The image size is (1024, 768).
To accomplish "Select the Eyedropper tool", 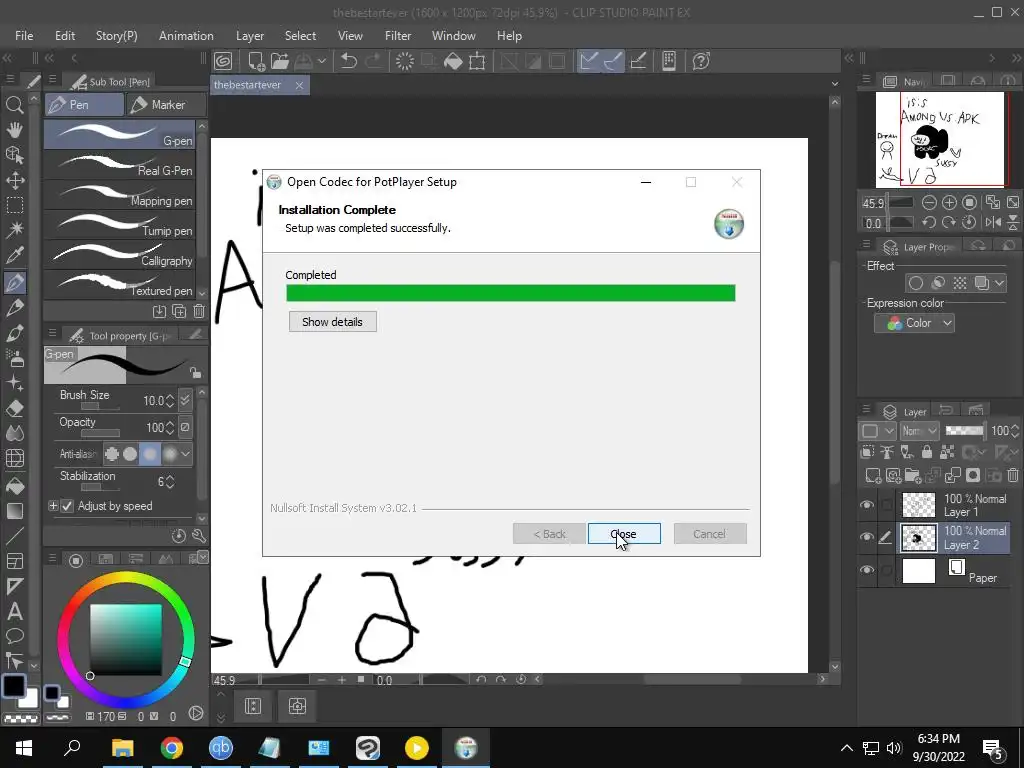I will point(14,255).
